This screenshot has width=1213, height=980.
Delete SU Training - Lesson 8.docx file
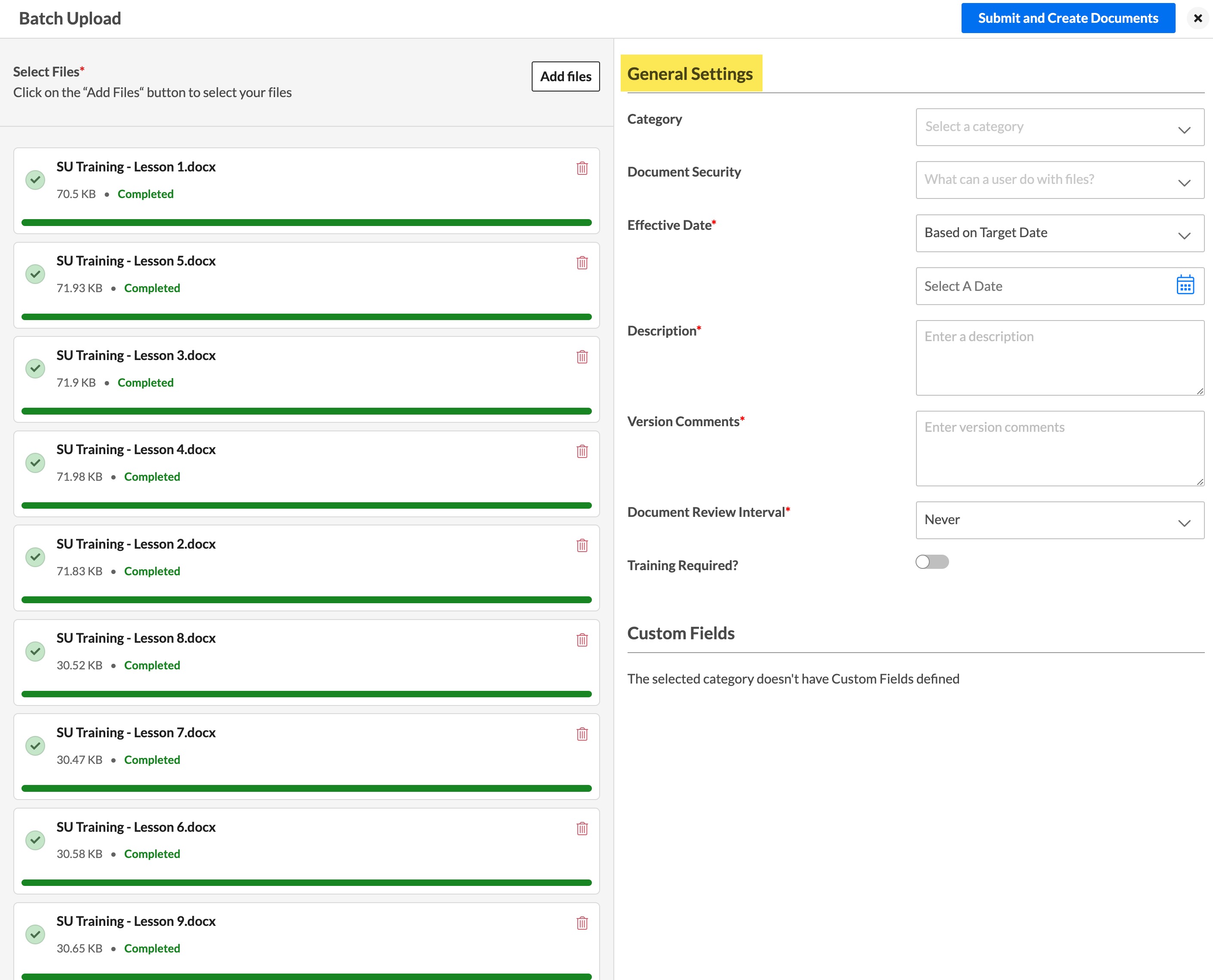[x=582, y=640]
